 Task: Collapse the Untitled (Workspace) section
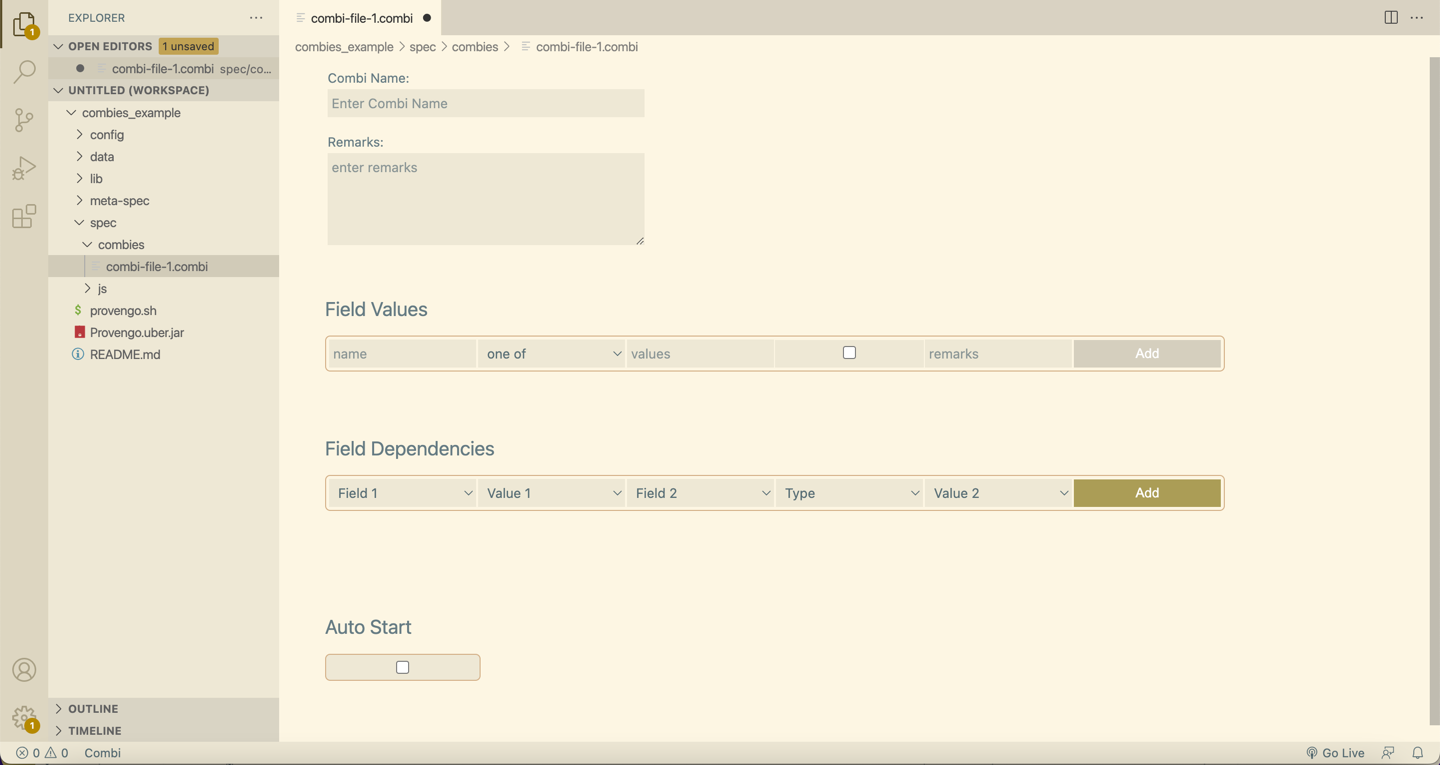[x=58, y=91]
